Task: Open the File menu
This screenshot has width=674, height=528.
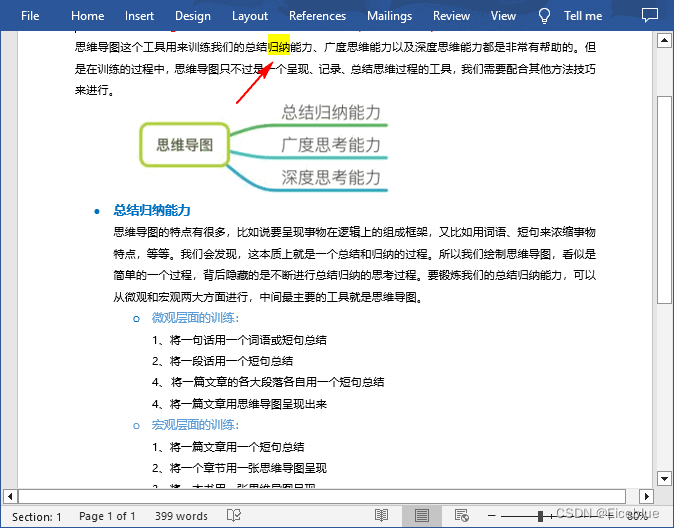Action: tap(30, 16)
